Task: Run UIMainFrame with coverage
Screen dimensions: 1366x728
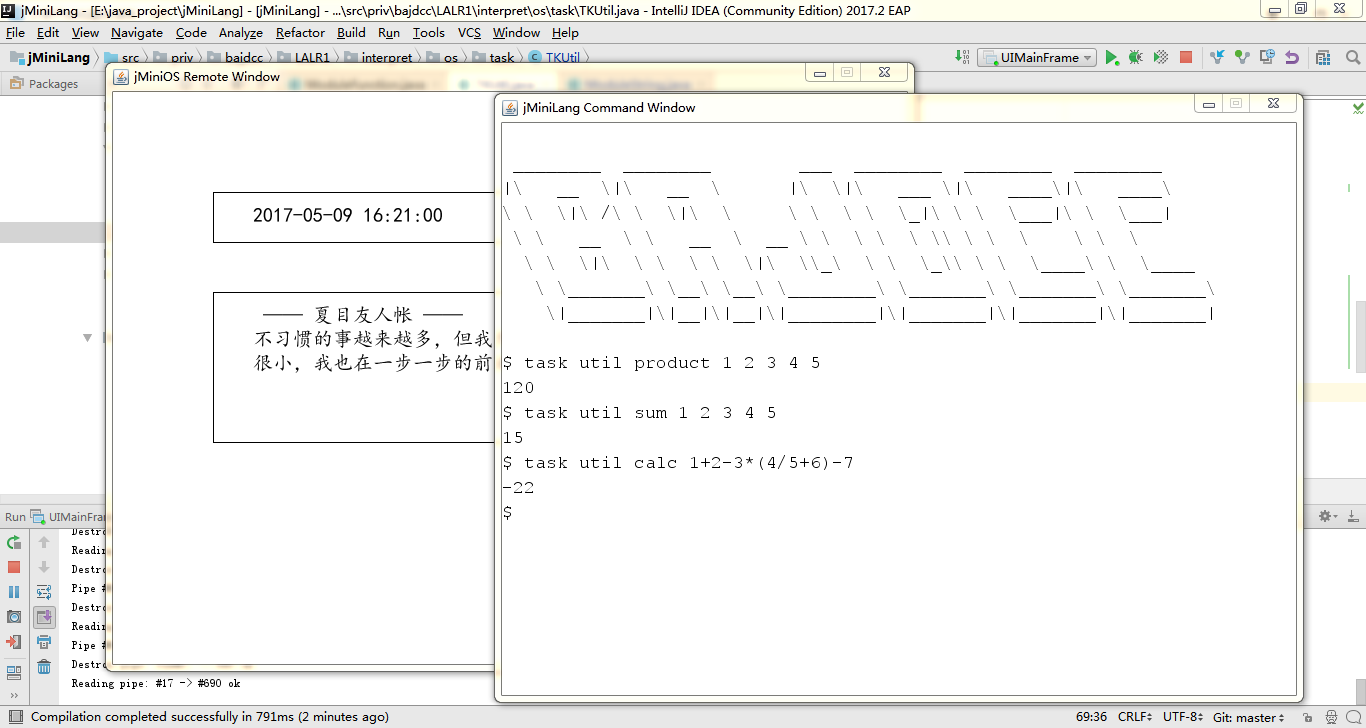Action: (x=1160, y=57)
